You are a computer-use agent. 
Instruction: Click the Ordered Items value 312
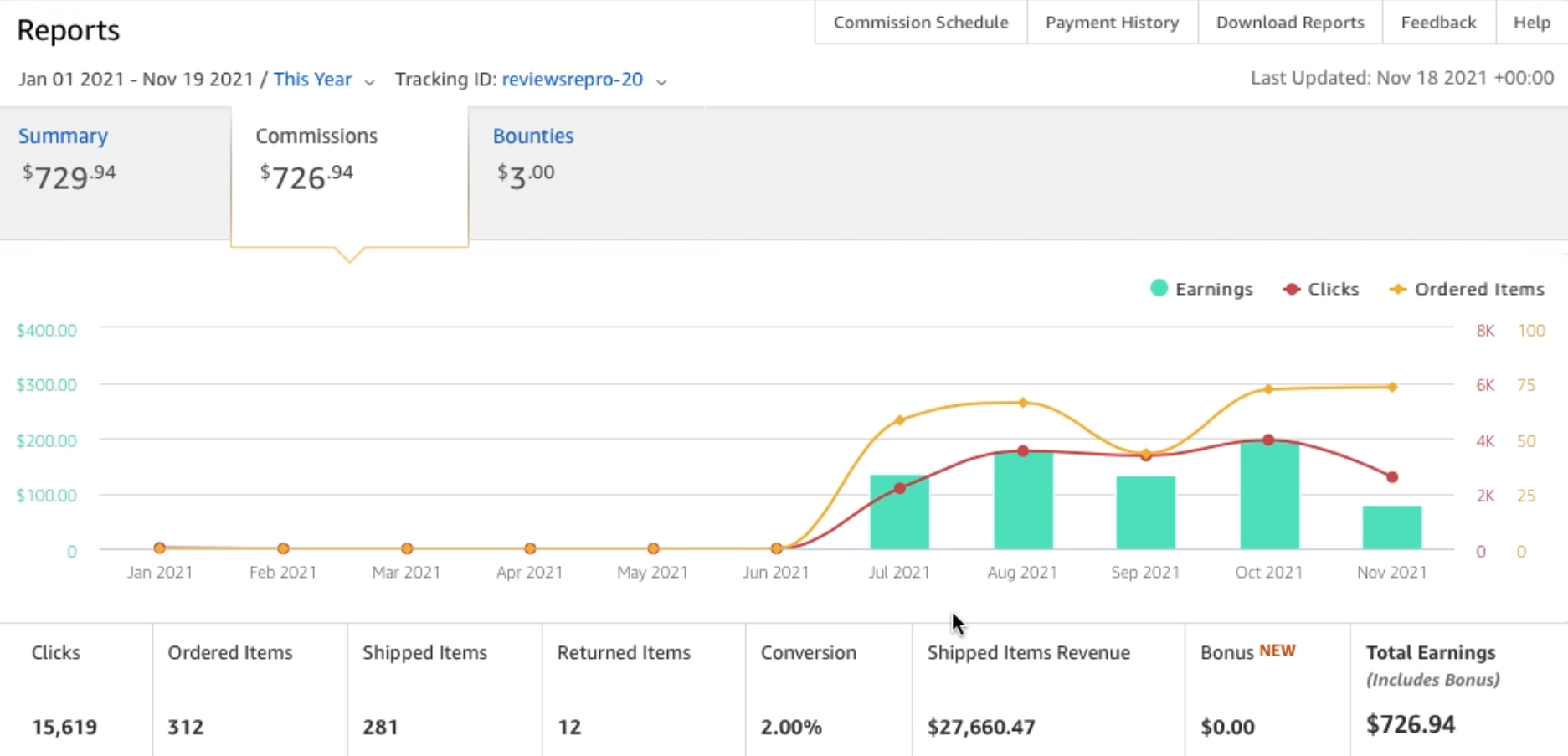pyautogui.click(x=186, y=727)
